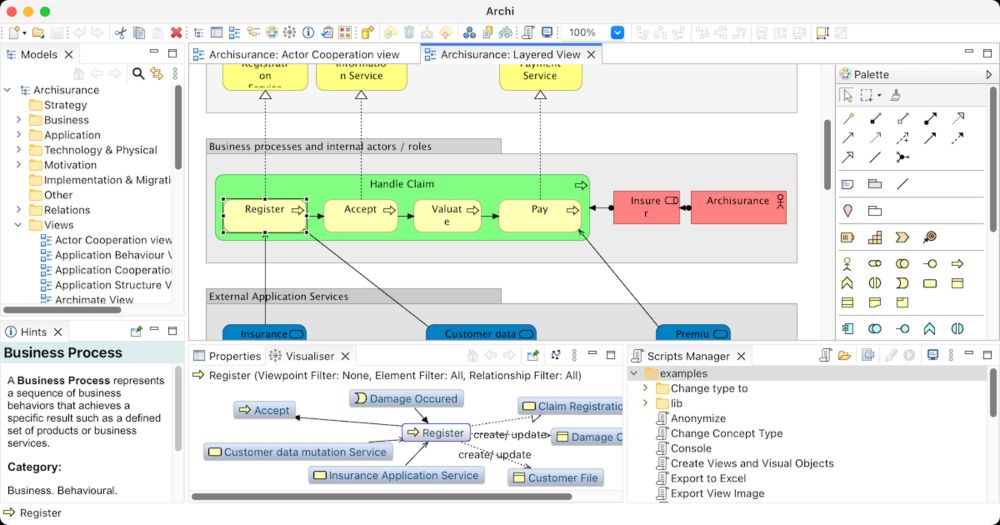This screenshot has width=1000, height=525.
Task: Expand the Motivation folder
Action: click(18, 165)
